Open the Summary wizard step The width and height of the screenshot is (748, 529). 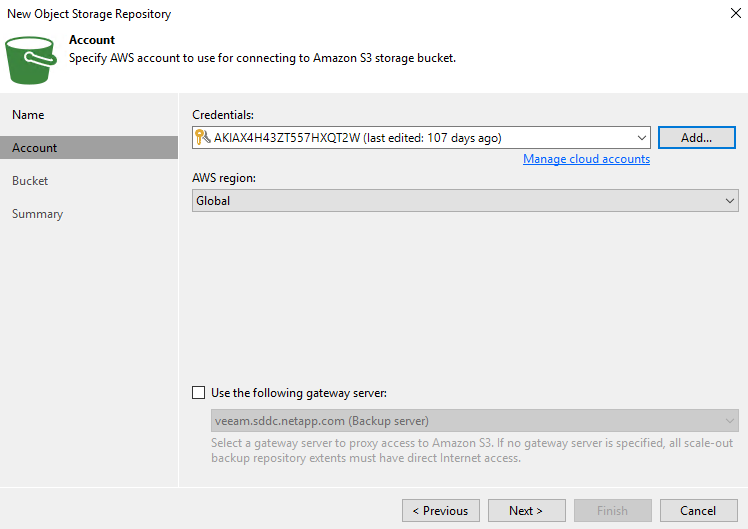coord(37,214)
